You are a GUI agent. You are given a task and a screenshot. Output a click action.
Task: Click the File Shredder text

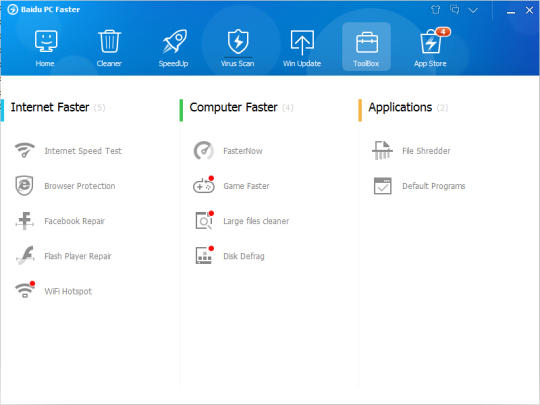coord(426,151)
